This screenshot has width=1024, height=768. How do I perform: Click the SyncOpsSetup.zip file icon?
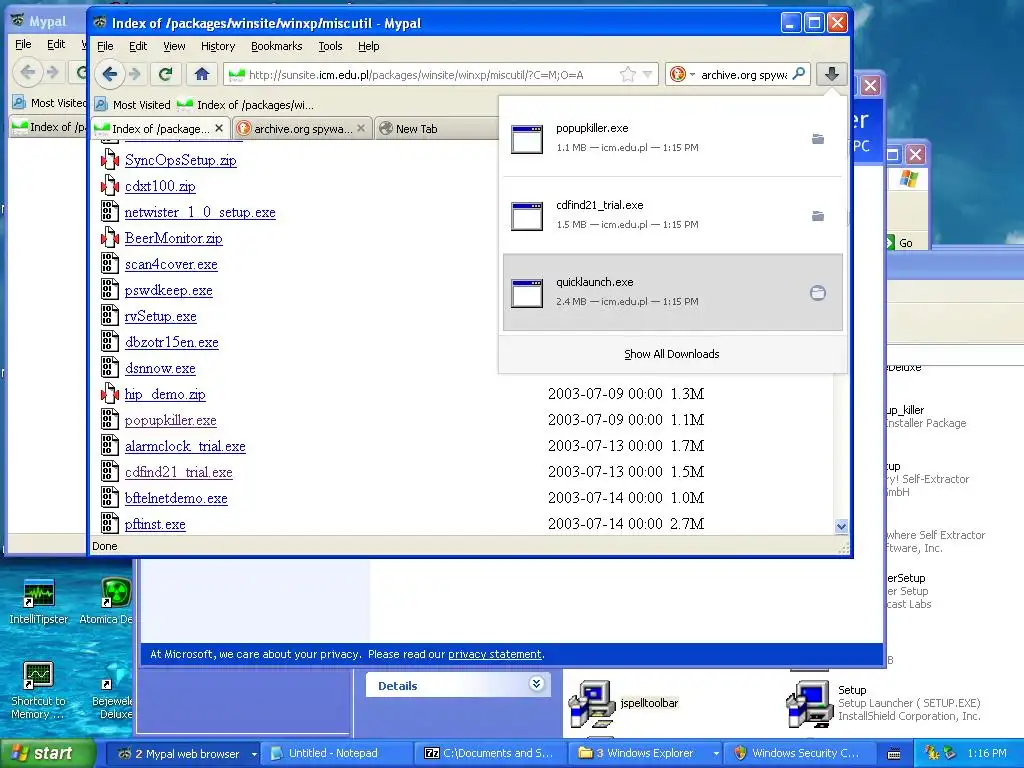[109, 159]
